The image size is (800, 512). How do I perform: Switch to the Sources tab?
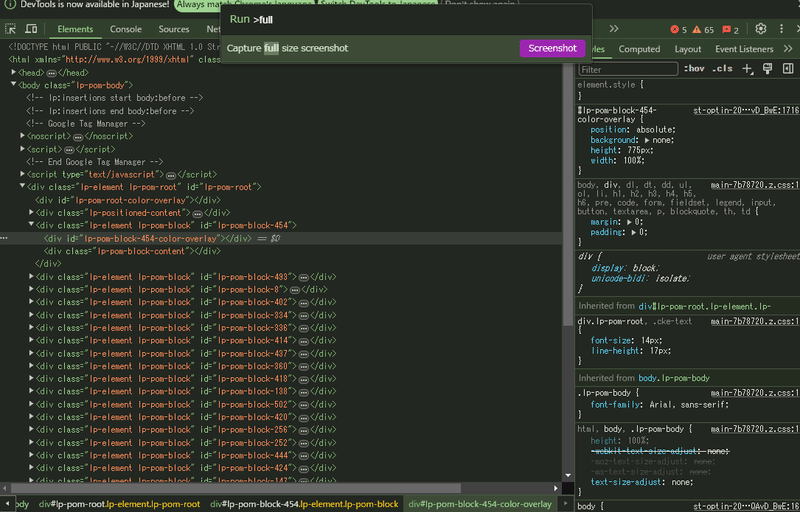[173, 29]
